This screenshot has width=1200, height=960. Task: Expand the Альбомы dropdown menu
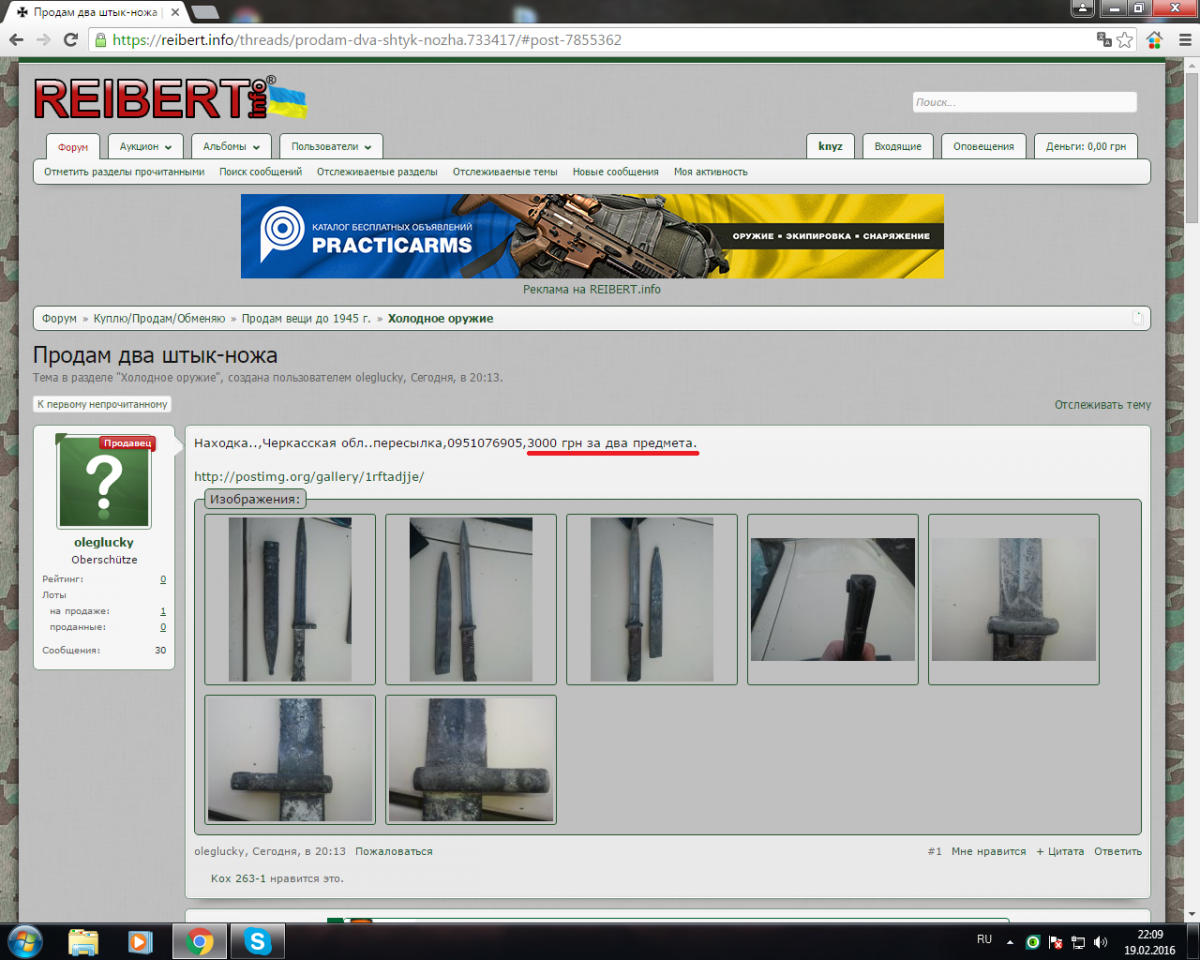[x=231, y=146]
